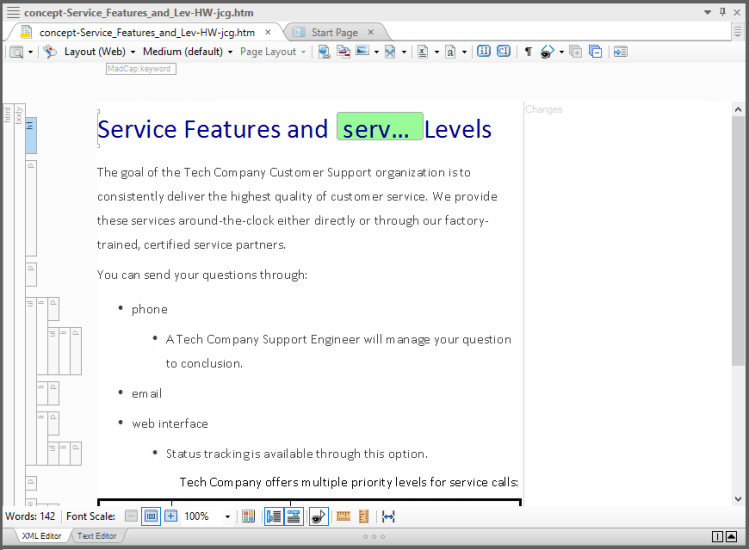Click the paragraph marker show/hide icon
This screenshot has height=550, width=749.
pos(528,51)
